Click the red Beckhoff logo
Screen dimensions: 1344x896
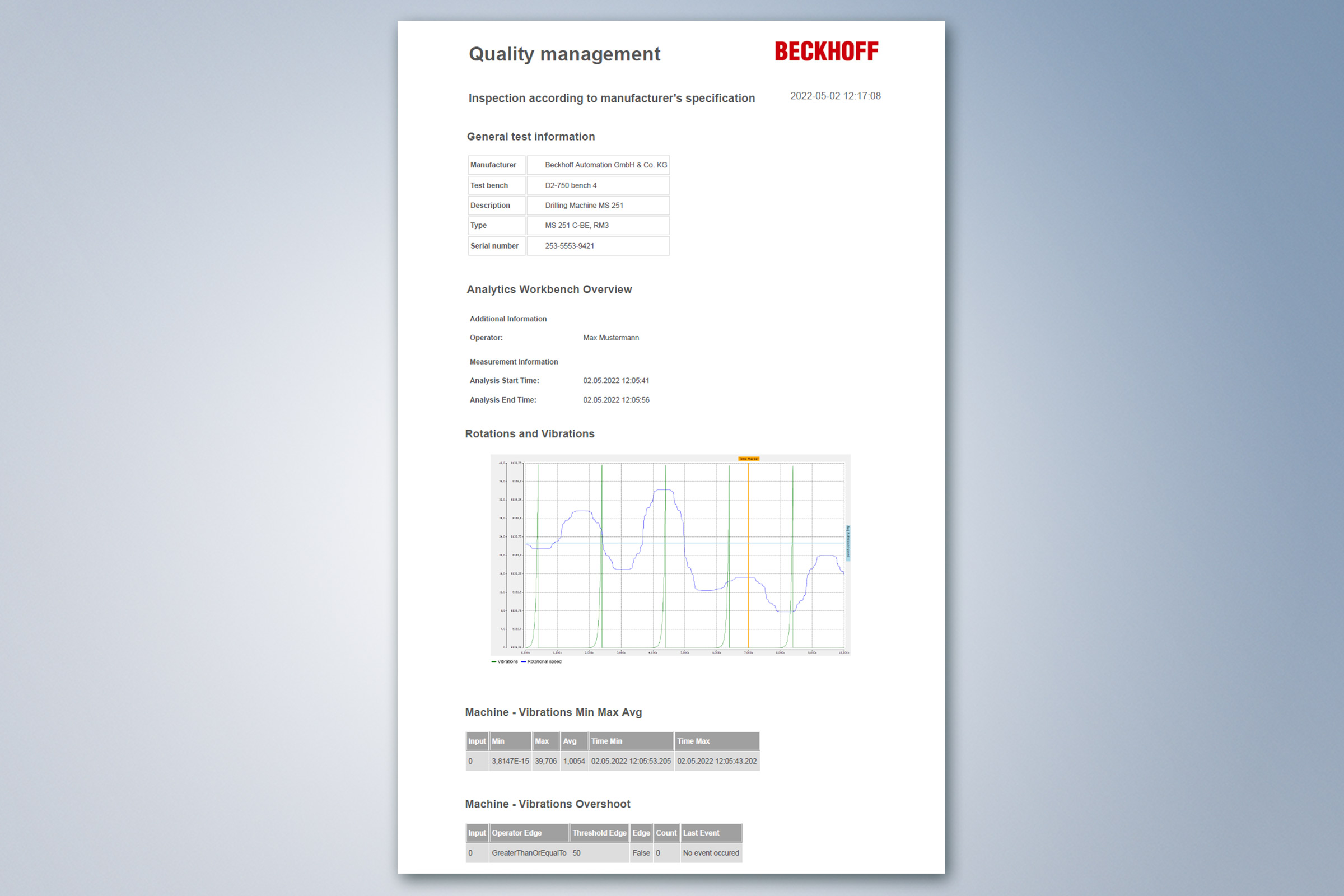(825, 52)
